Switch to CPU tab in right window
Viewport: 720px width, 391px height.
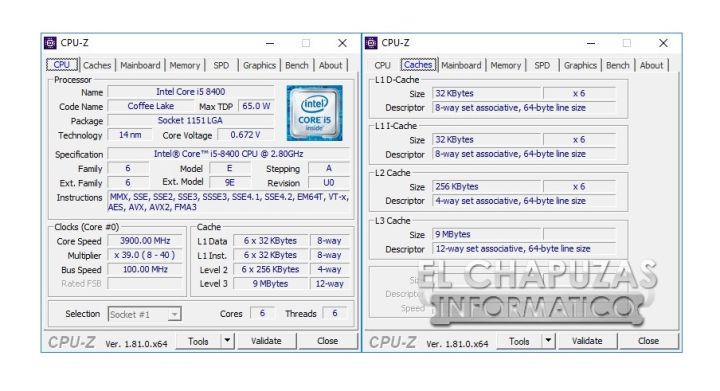(382, 65)
